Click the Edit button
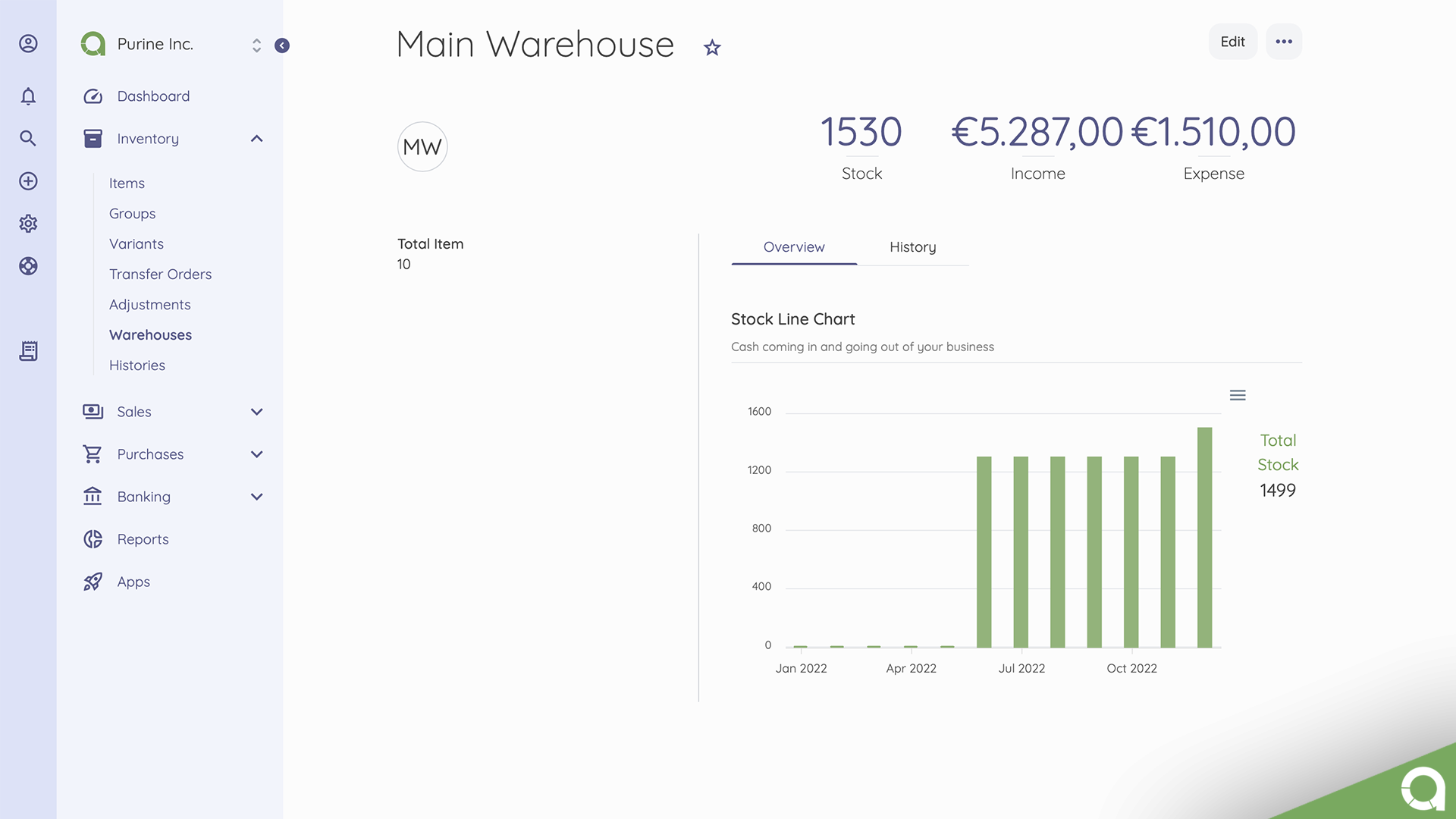Viewport: 1456px width, 819px height. point(1232,42)
